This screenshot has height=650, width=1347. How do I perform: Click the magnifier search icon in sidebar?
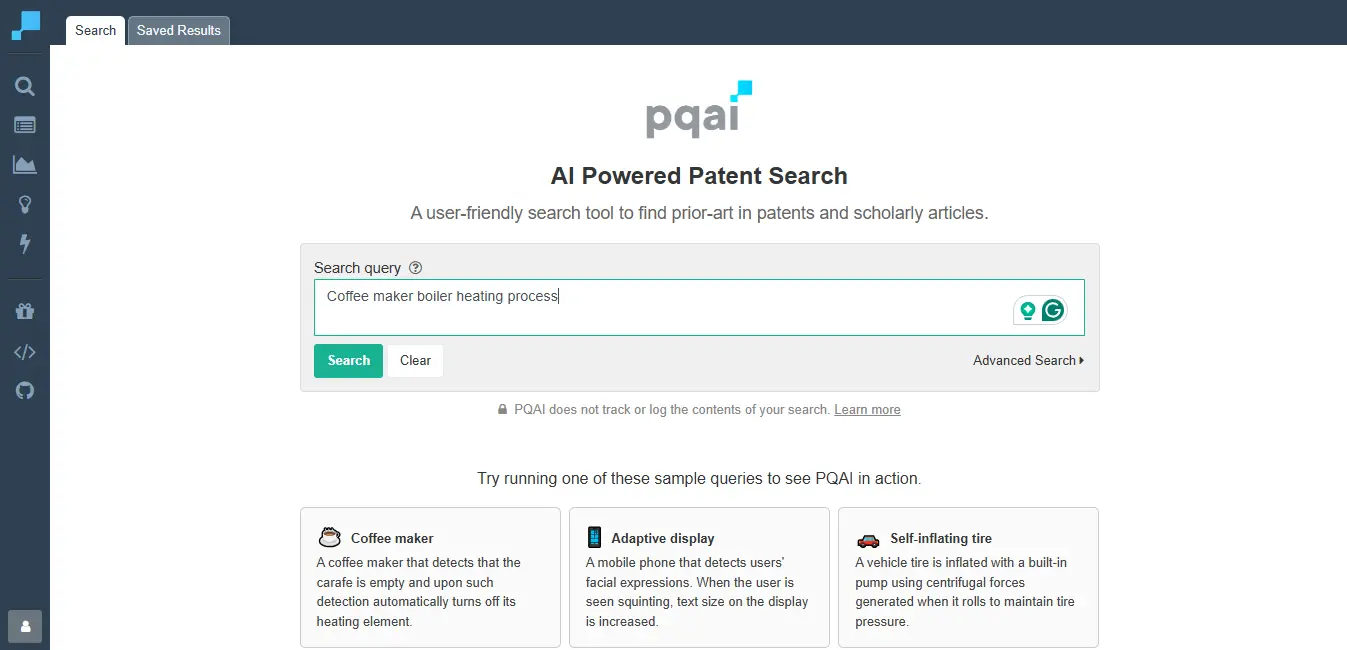(25, 87)
